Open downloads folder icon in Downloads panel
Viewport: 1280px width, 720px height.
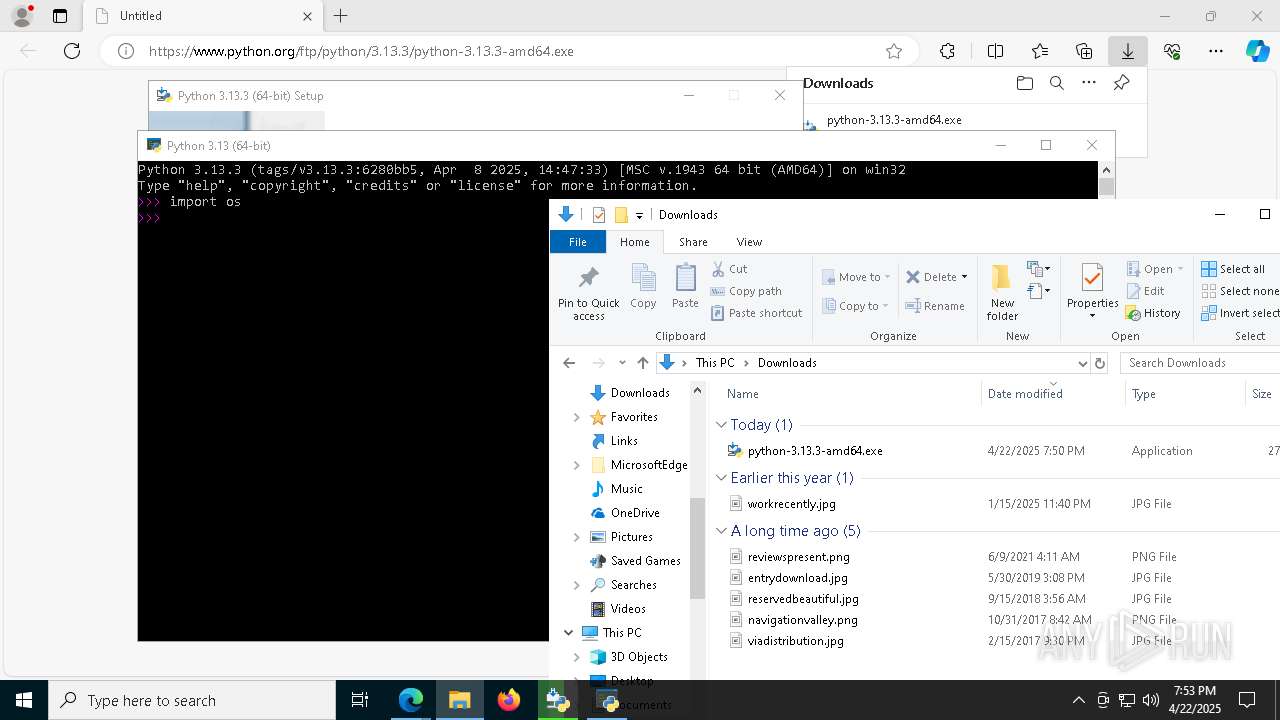point(1024,83)
